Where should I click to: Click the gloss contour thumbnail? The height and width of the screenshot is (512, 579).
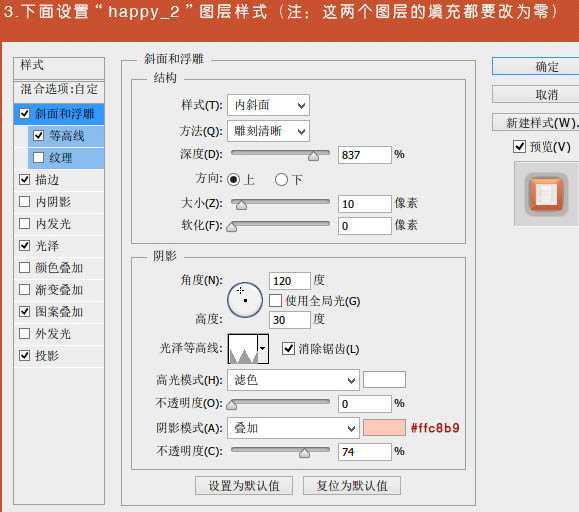[243, 349]
